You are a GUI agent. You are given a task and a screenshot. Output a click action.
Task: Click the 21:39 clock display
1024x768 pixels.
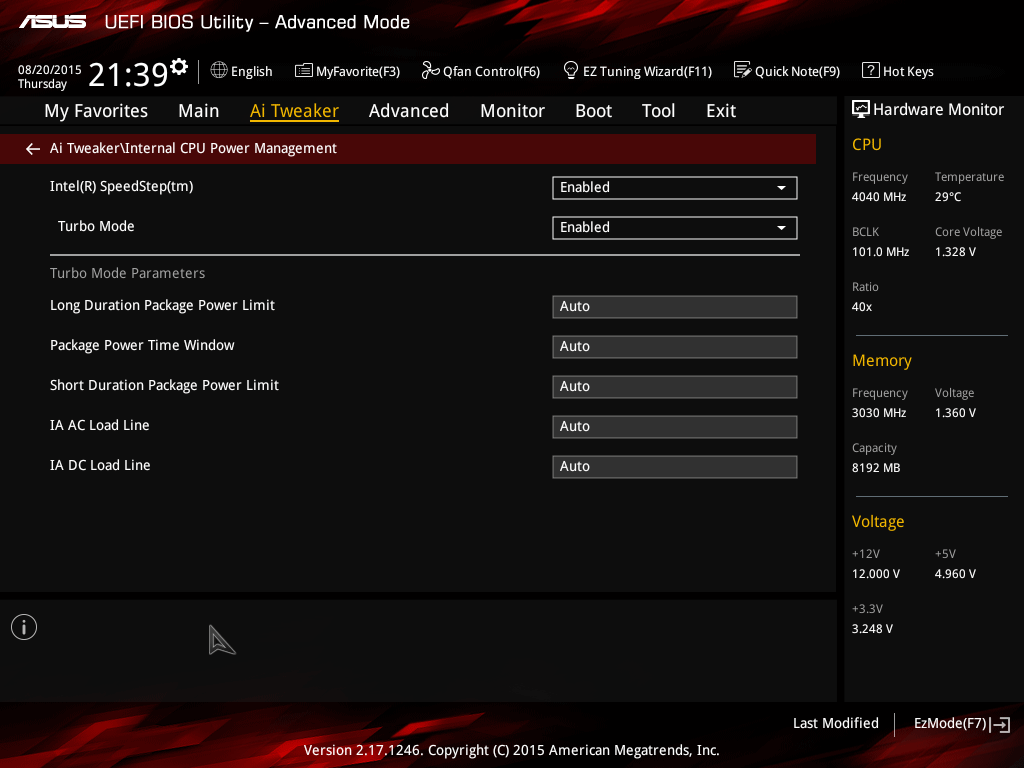[x=129, y=74]
